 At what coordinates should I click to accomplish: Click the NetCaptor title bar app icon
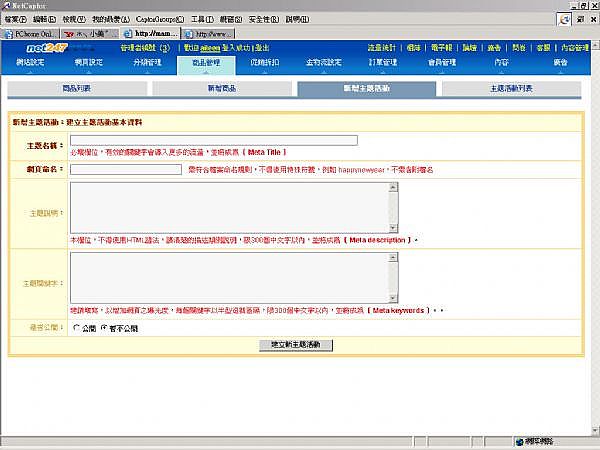(6, 5)
